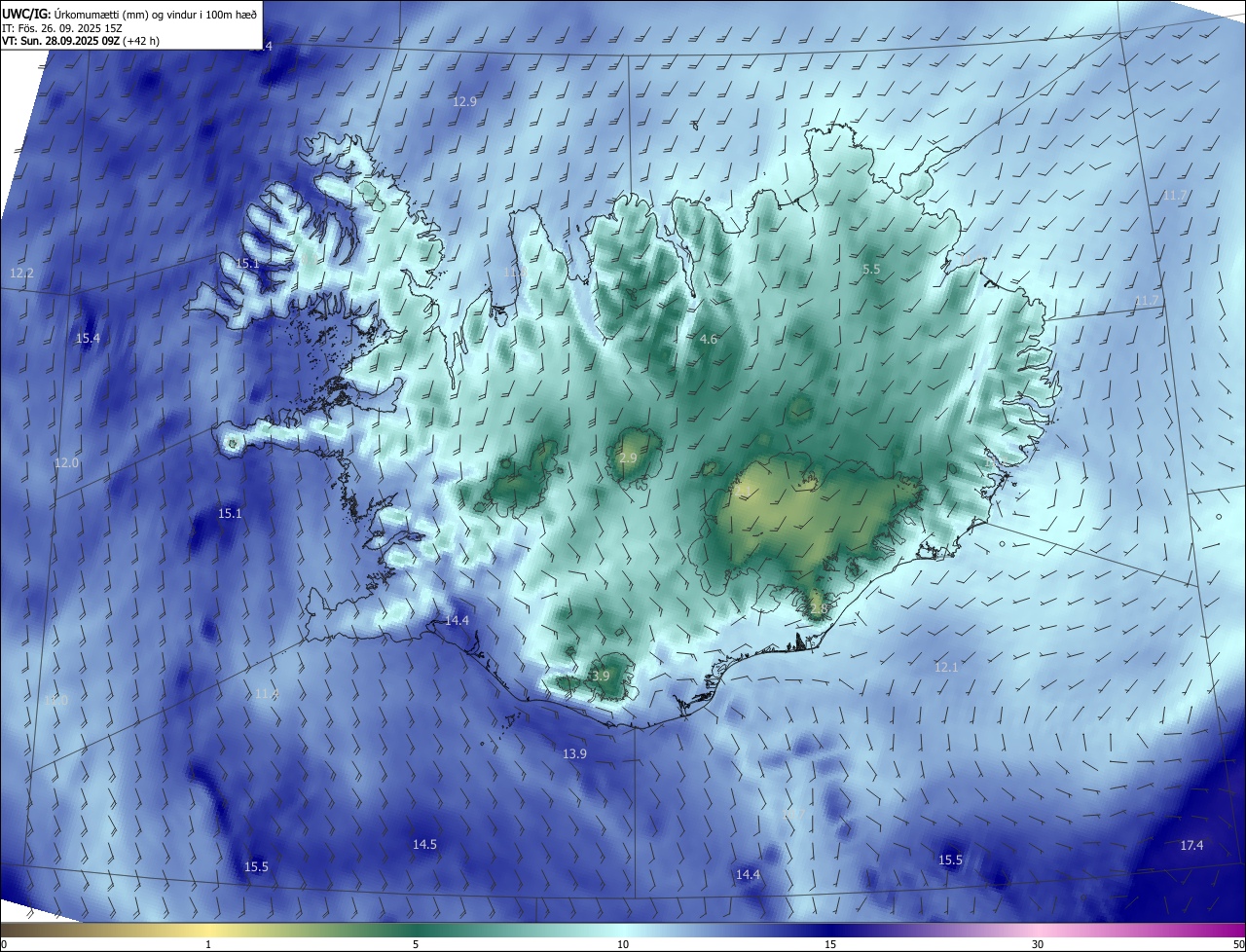Select the 12.1 value label

(946, 668)
